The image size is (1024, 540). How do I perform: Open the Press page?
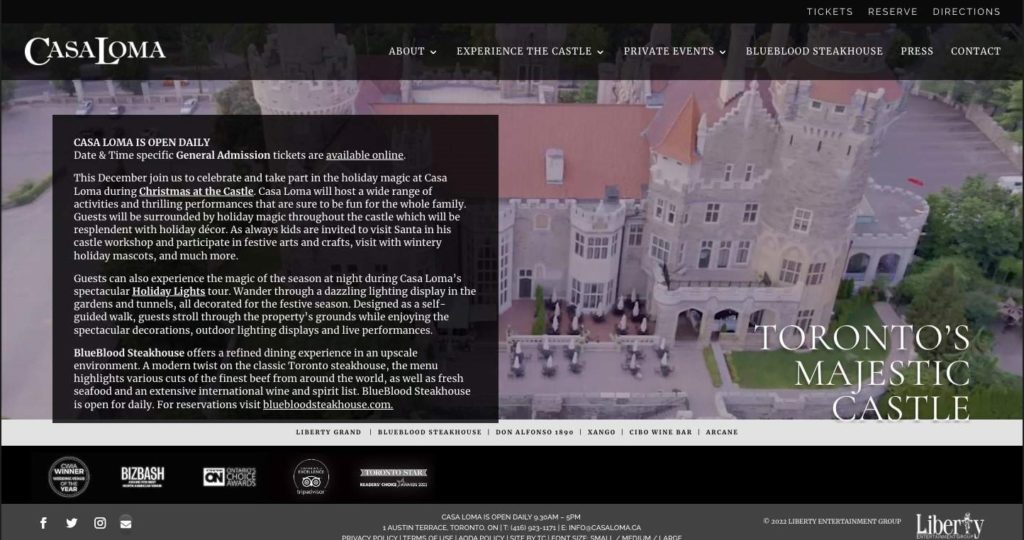click(x=917, y=51)
